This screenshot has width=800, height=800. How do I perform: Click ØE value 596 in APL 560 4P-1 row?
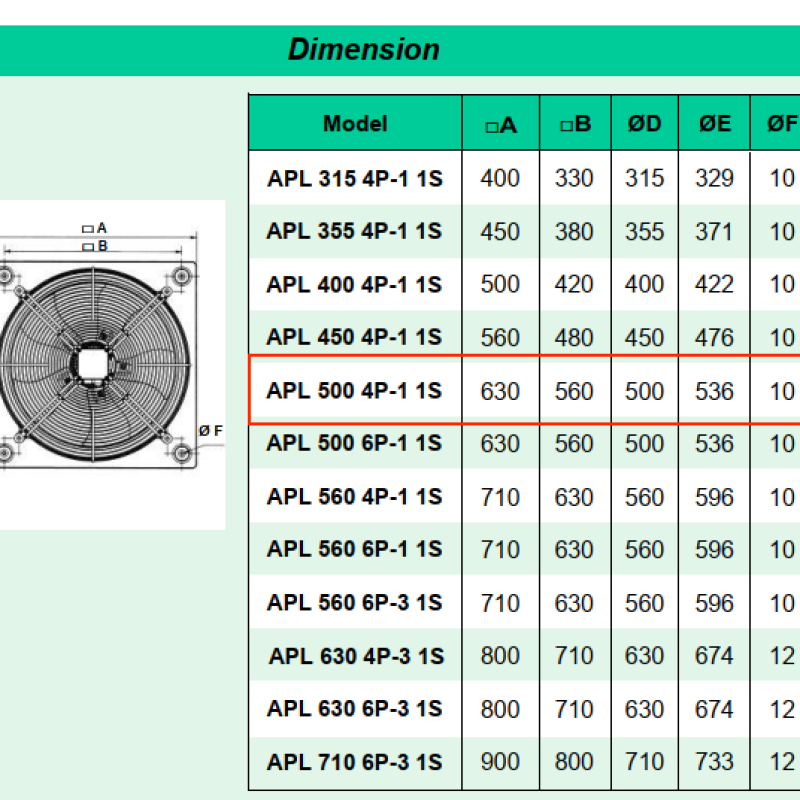pyautogui.click(x=714, y=498)
